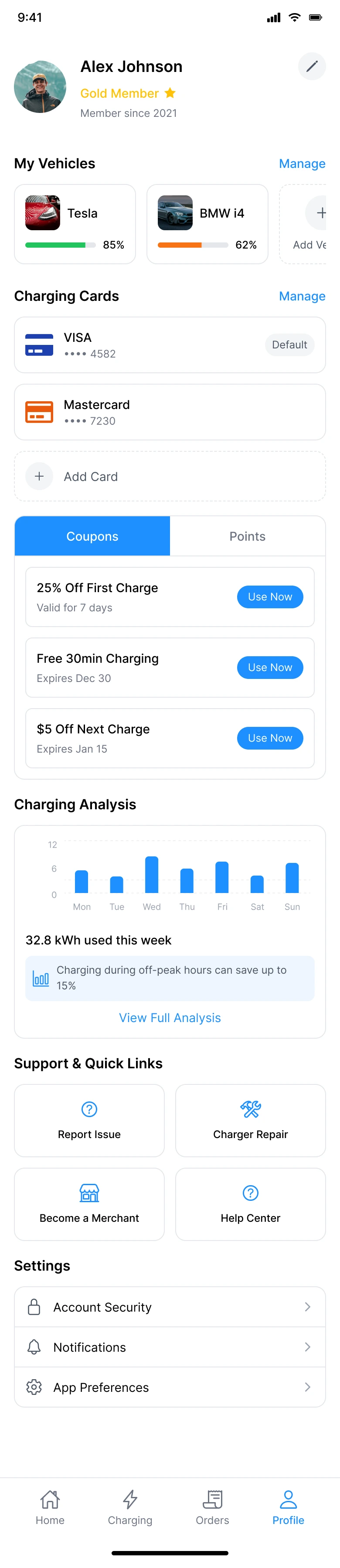Open View Full Analysis link
Viewport: 340px width, 1568px height.
coord(170,1018)
